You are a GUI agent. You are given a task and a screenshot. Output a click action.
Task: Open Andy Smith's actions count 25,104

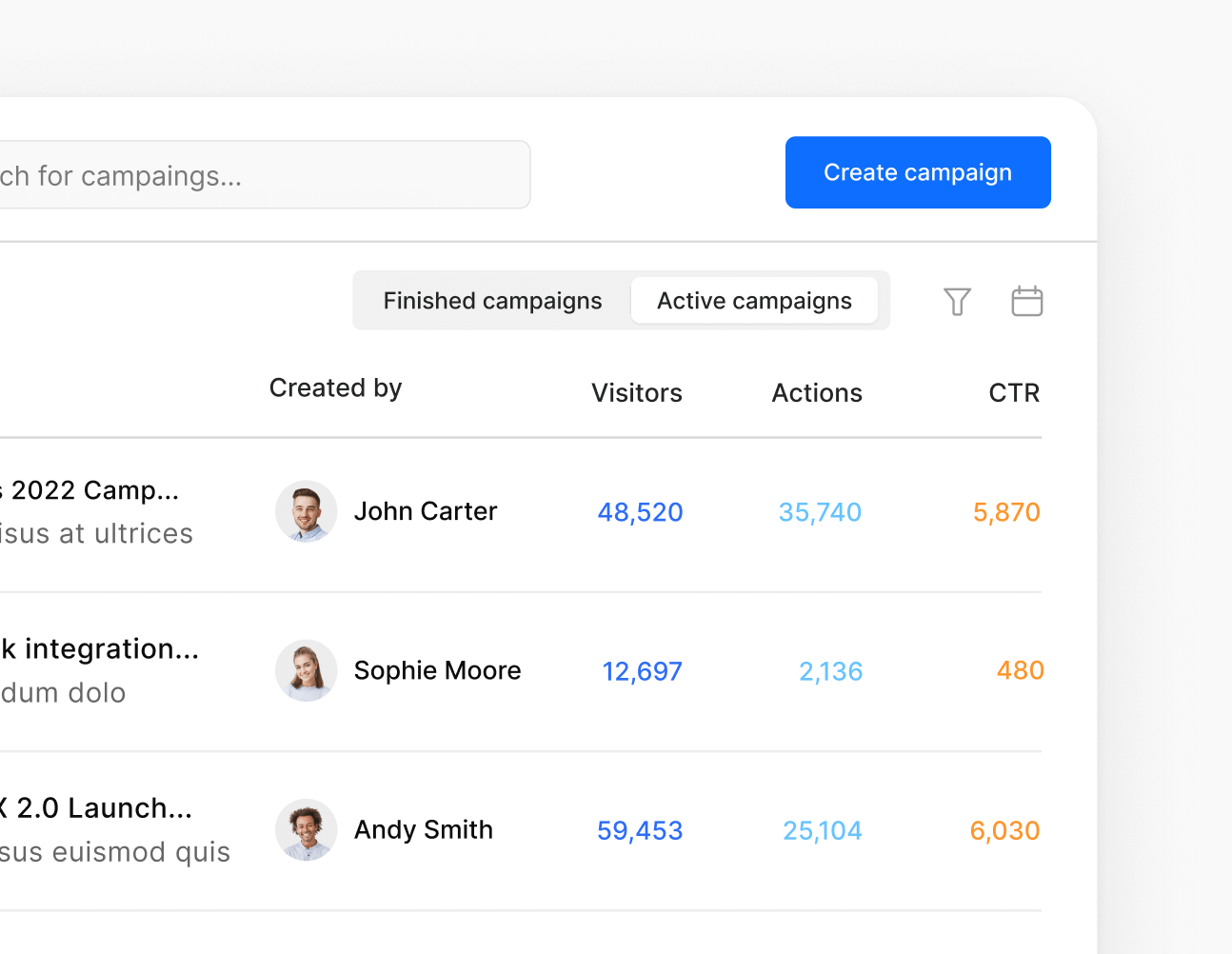click(x=822, y=829)
